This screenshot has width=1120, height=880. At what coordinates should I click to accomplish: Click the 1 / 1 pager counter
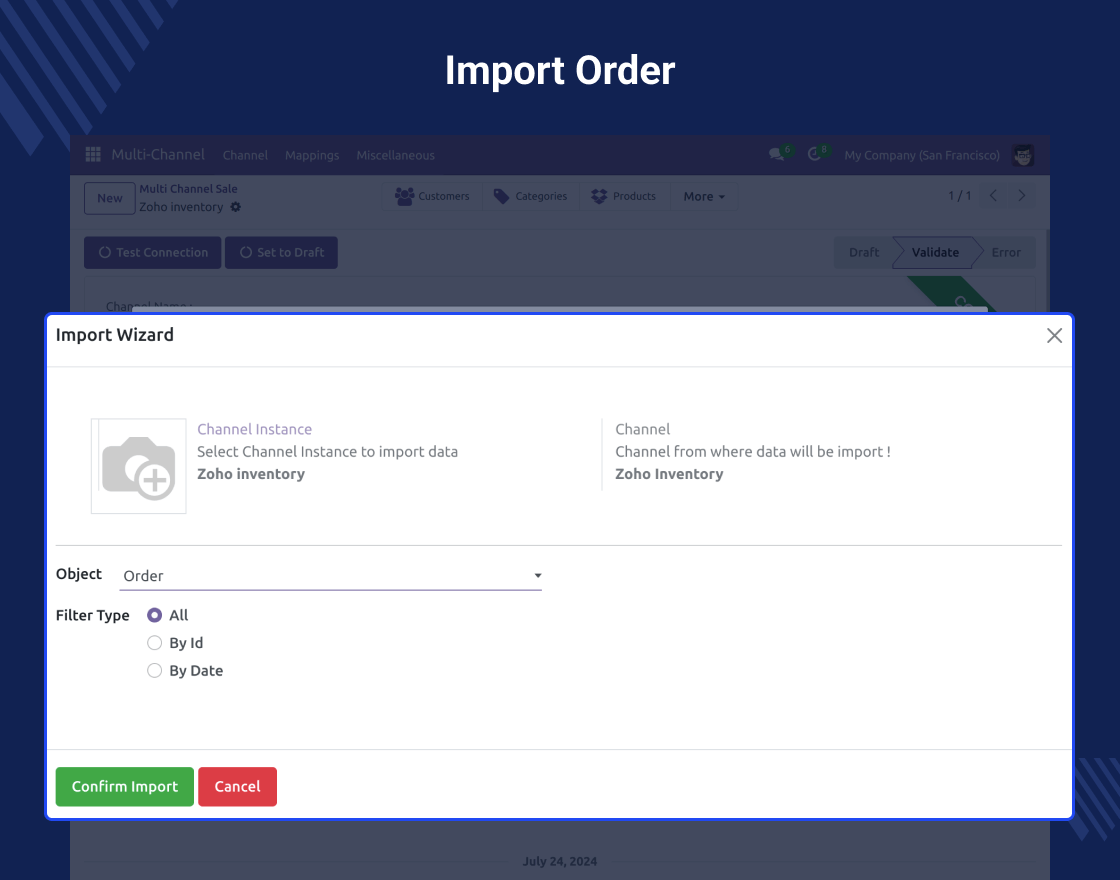pos(959,196)
